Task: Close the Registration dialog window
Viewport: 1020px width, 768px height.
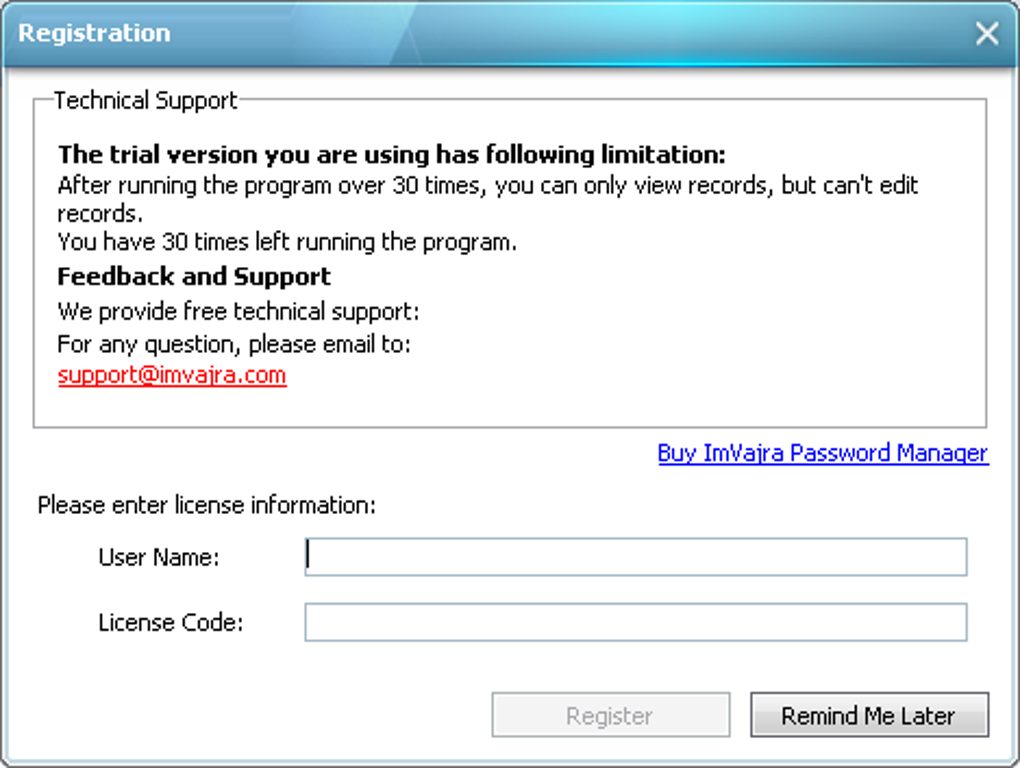Action: 987,34
